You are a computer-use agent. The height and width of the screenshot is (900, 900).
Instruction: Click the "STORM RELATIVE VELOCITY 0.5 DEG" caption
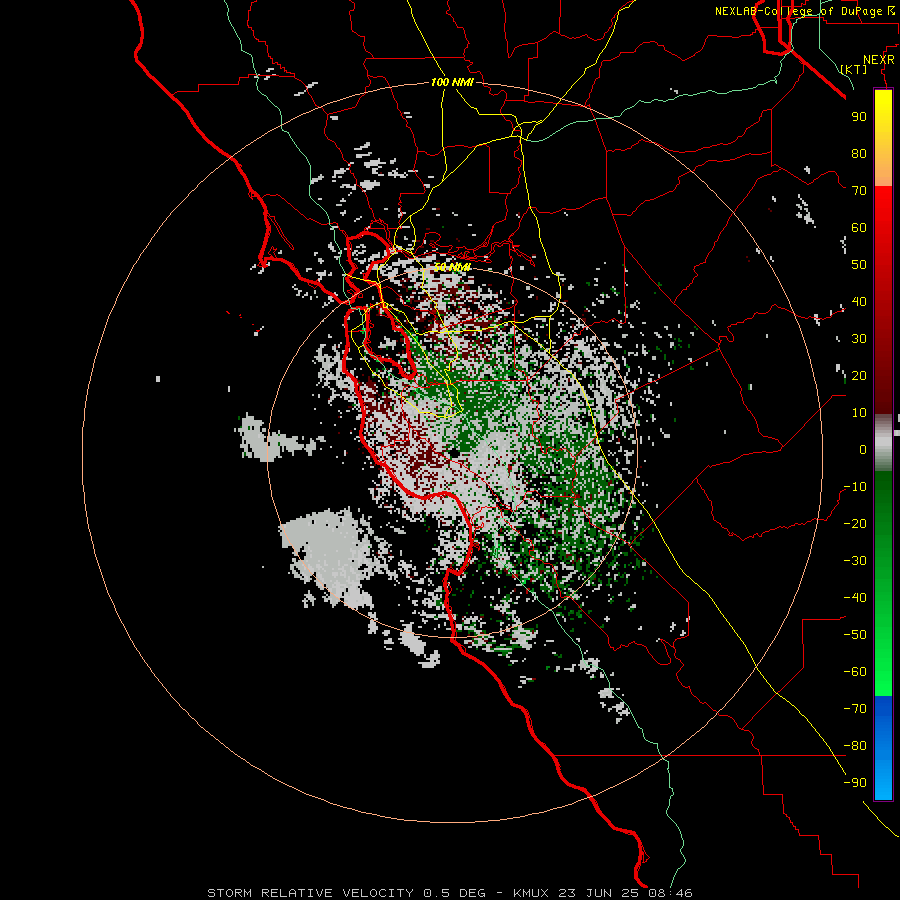point(346,893)
